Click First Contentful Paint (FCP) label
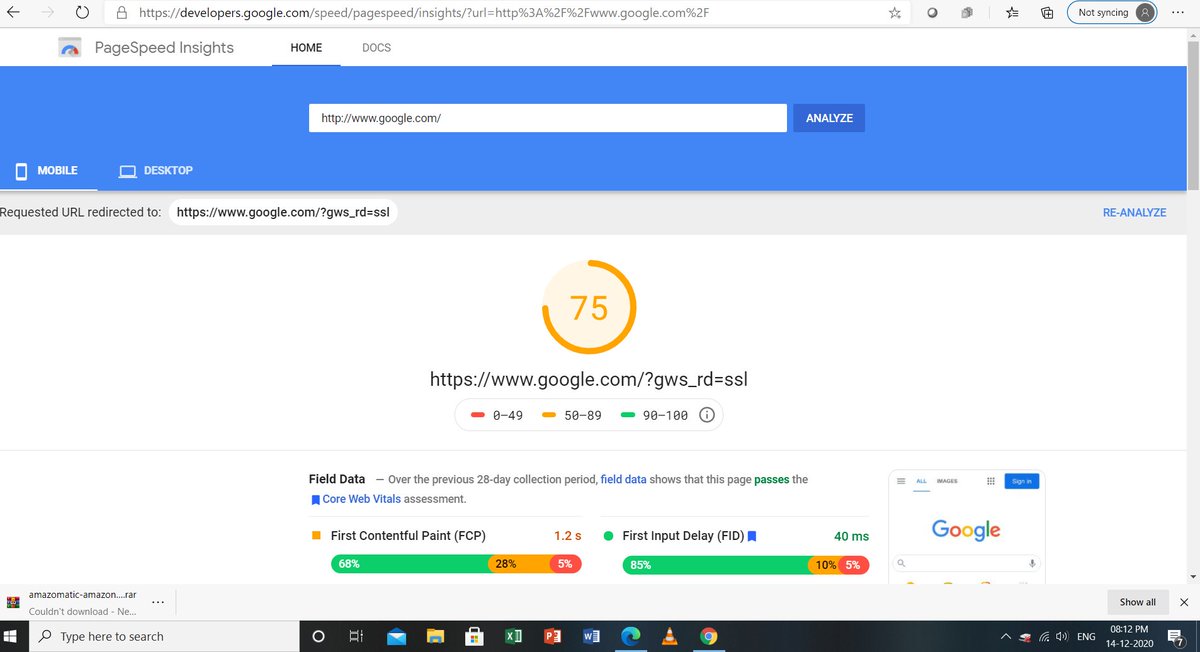This screenshot has height=652, width=1200. [408, 536]
